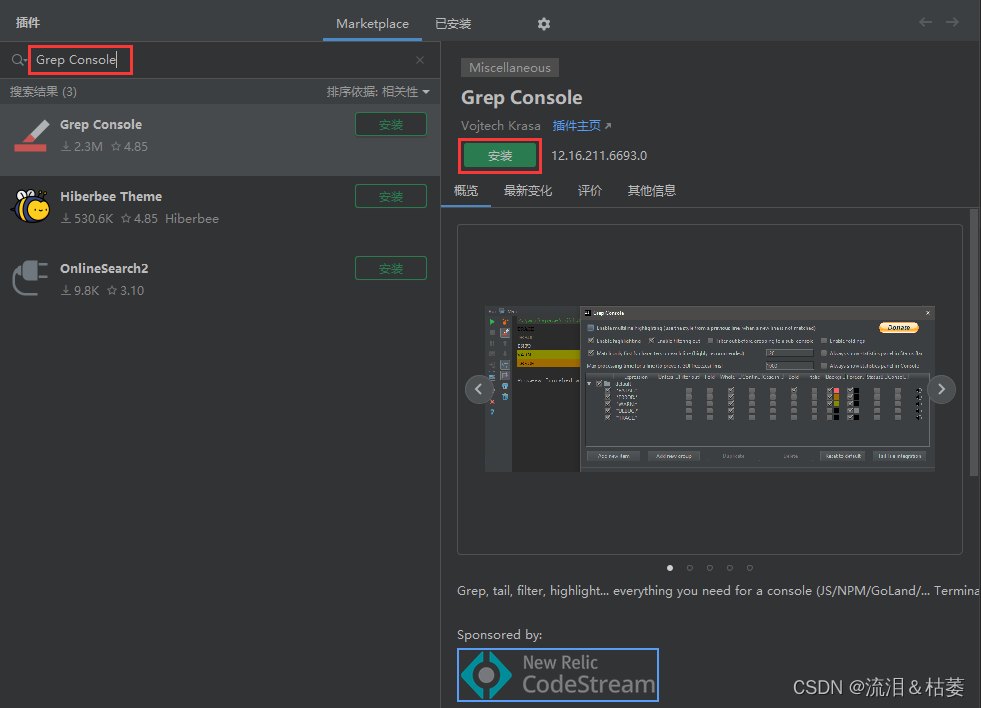Click the details panel scrollbar
This screenshot has height=708, width=981.
(973, 343)
